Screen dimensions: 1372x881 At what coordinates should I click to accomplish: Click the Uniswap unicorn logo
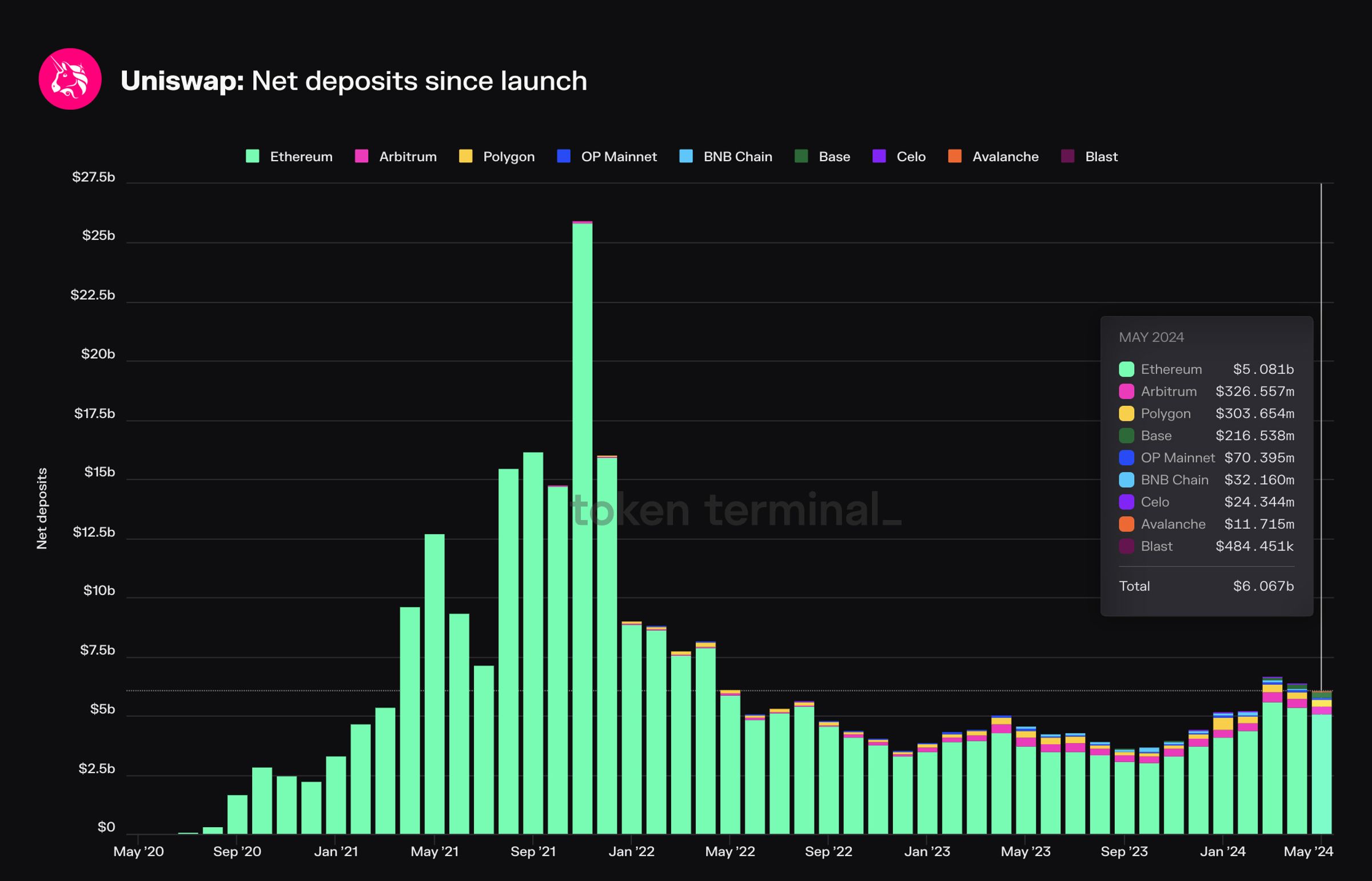(x=70, y=79)
